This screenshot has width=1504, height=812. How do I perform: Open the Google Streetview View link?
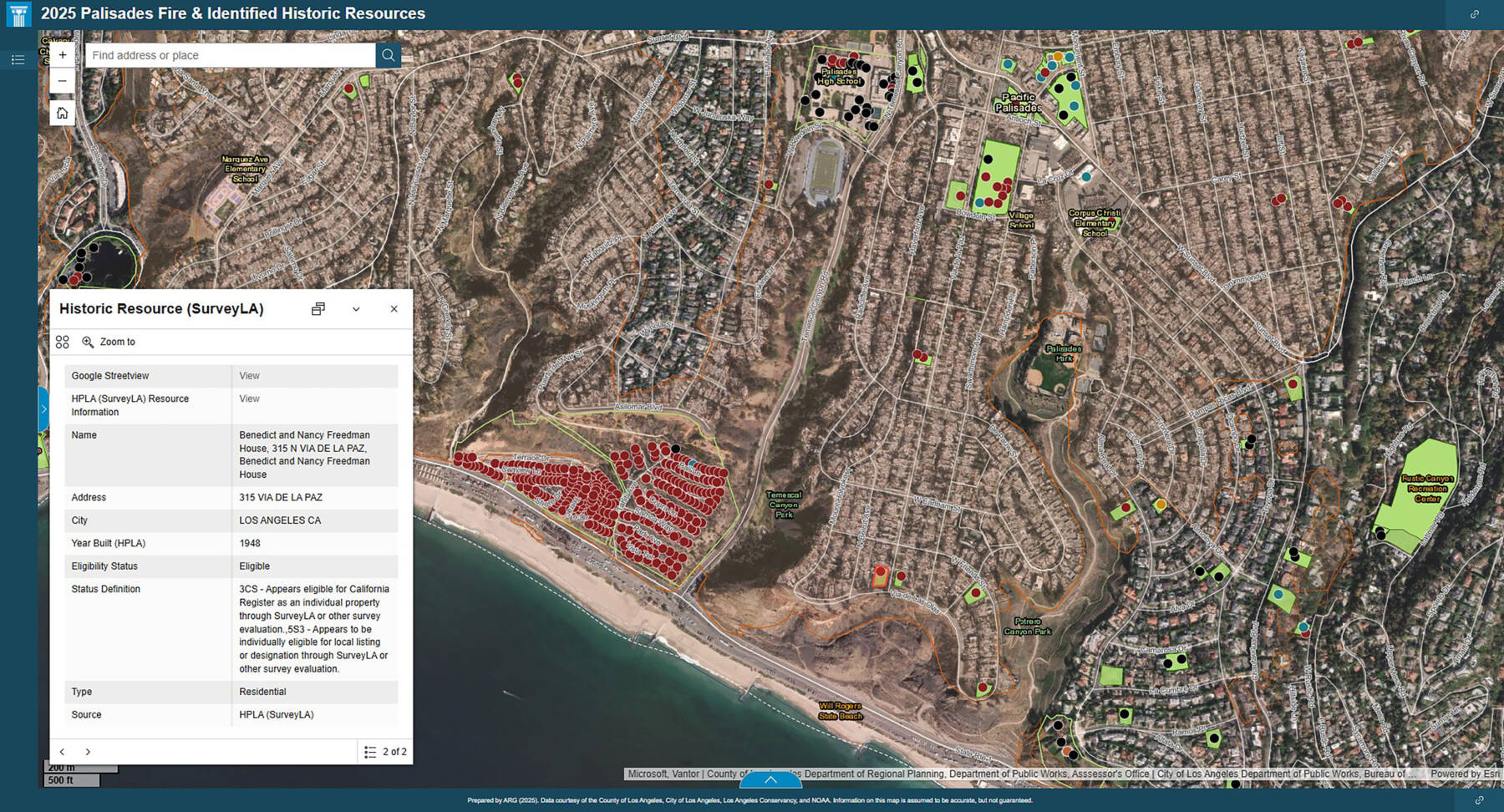point(249,376)
